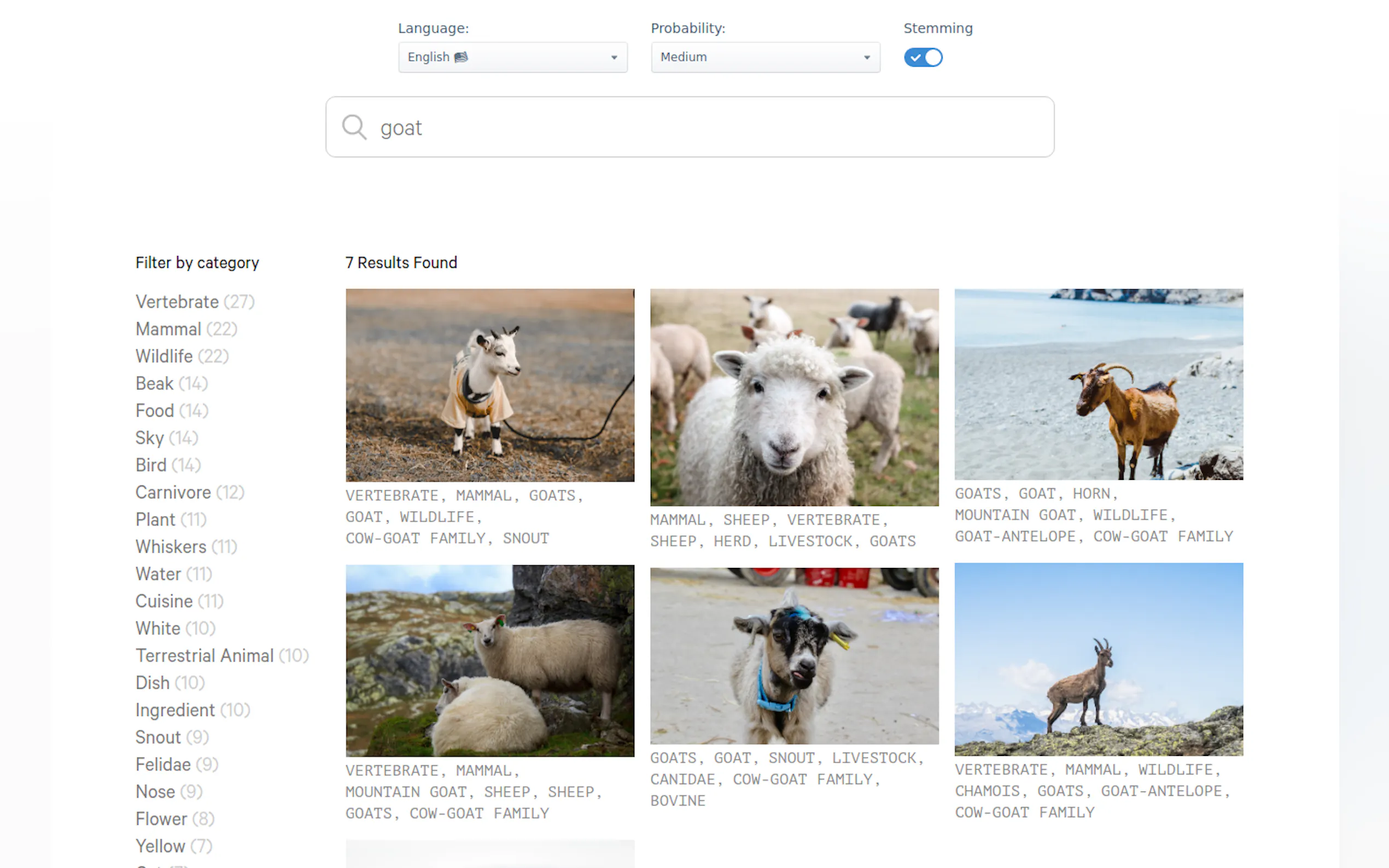Screen dimensions: 1389x868
Task: Open the chamois on mountain ridge photo
Action: click(x=1099, y=659)
